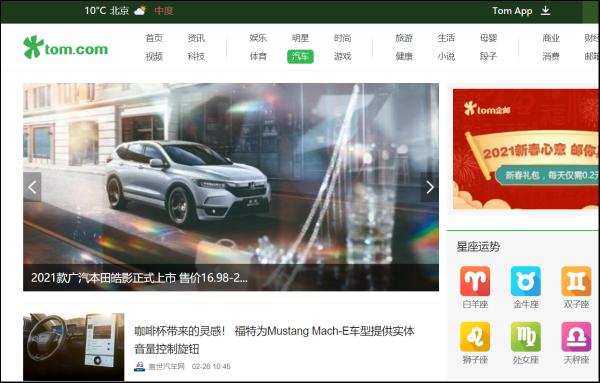Open the Aries 白羊座 horoscope icon
The height and width of the screenshot is (383, 600).
[x=475, y=281]
